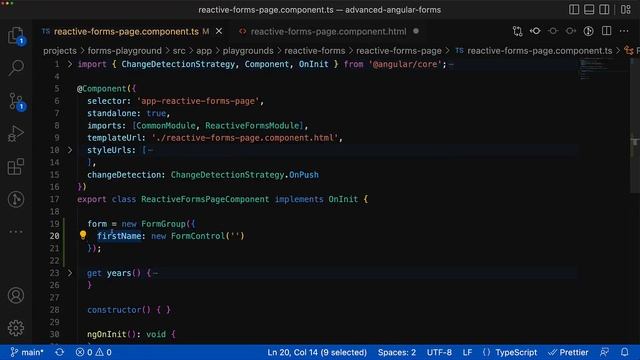Open the Run and Debug view
640x360 pixels.
click(16, 134)
